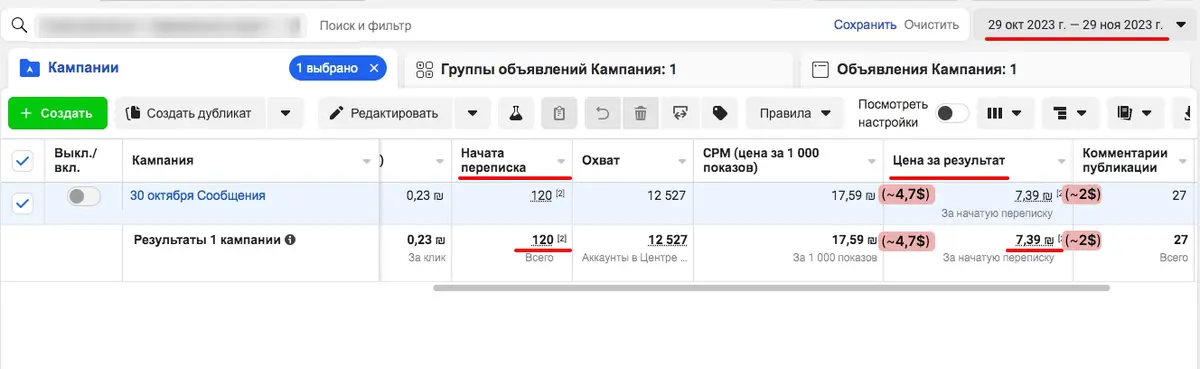The width and height of the screenshot is (1200, 369).
Task: Click the Создать дубликат button
Action: (x=191, y=113)
